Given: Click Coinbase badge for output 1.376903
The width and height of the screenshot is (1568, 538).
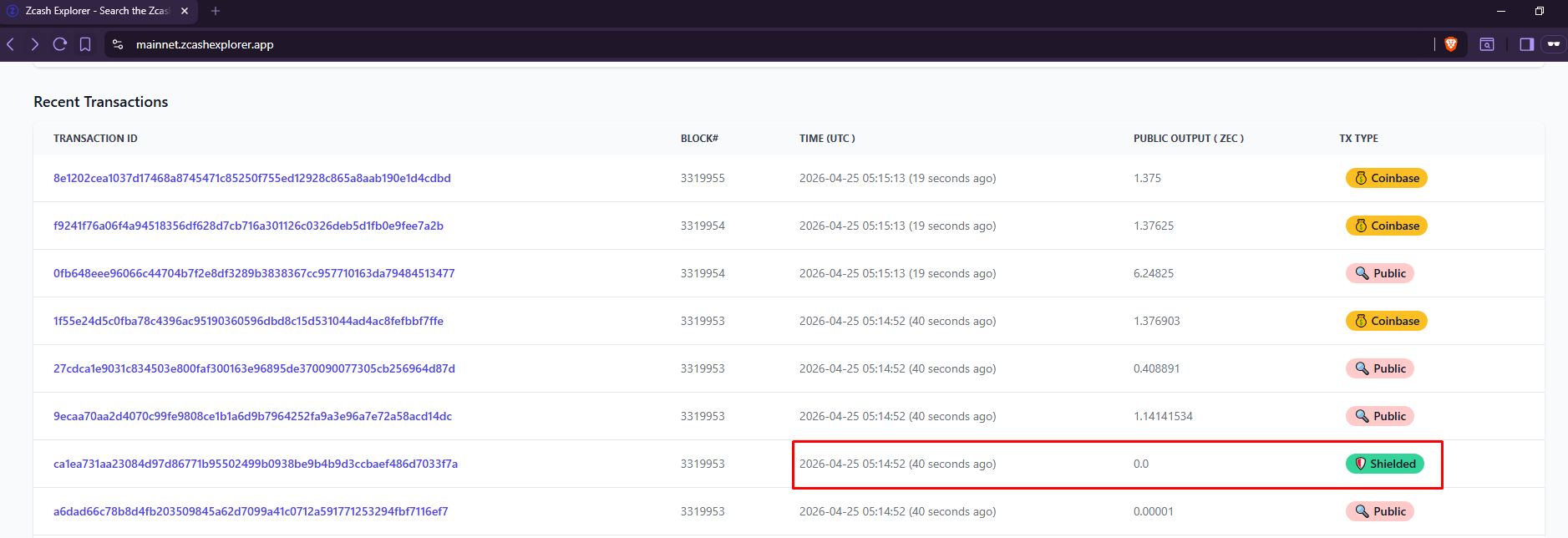Looking at the screenshot, I should pyautogui.click(x=1386, y=321).
